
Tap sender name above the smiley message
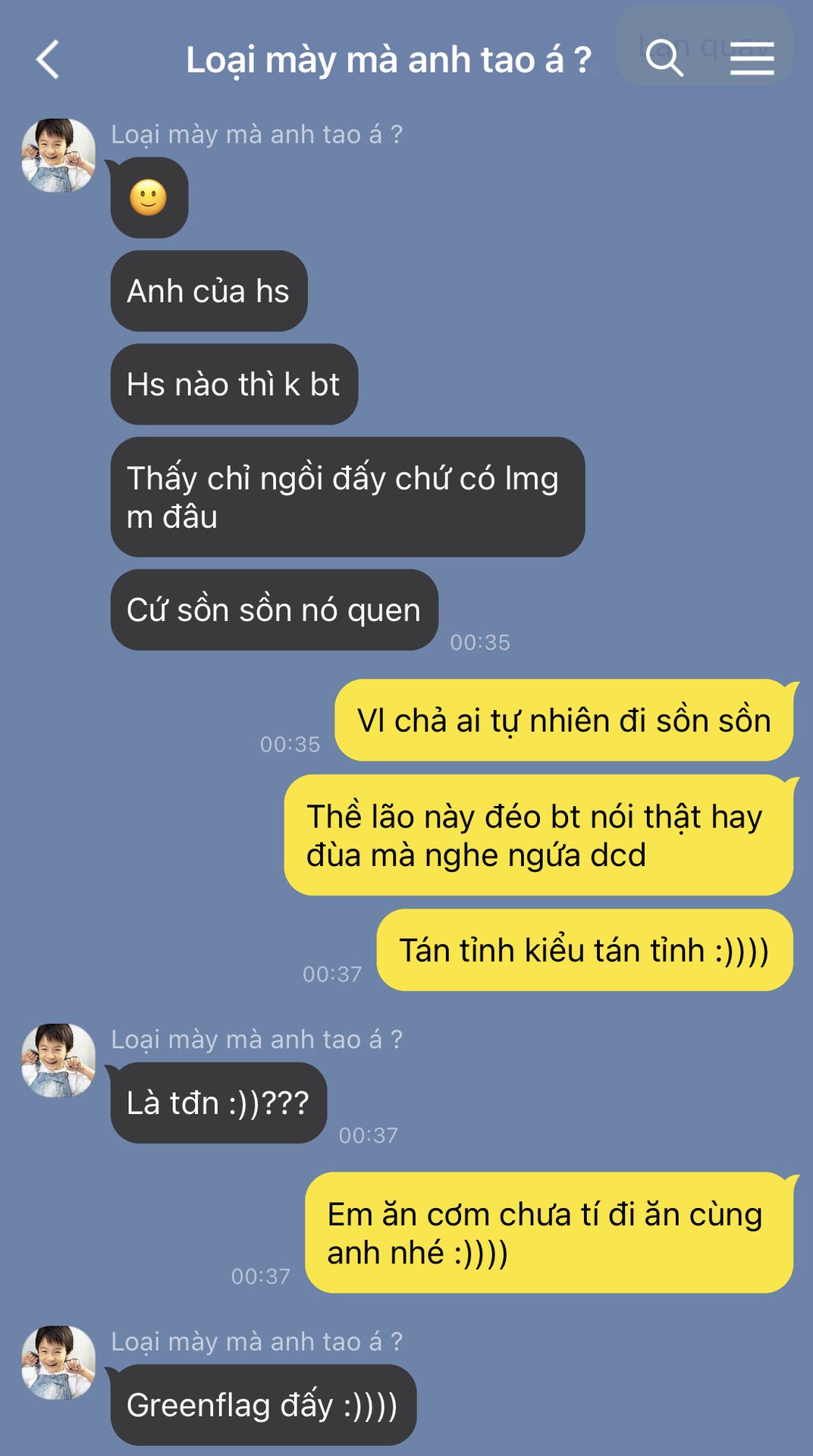click(x=256, y=134)
